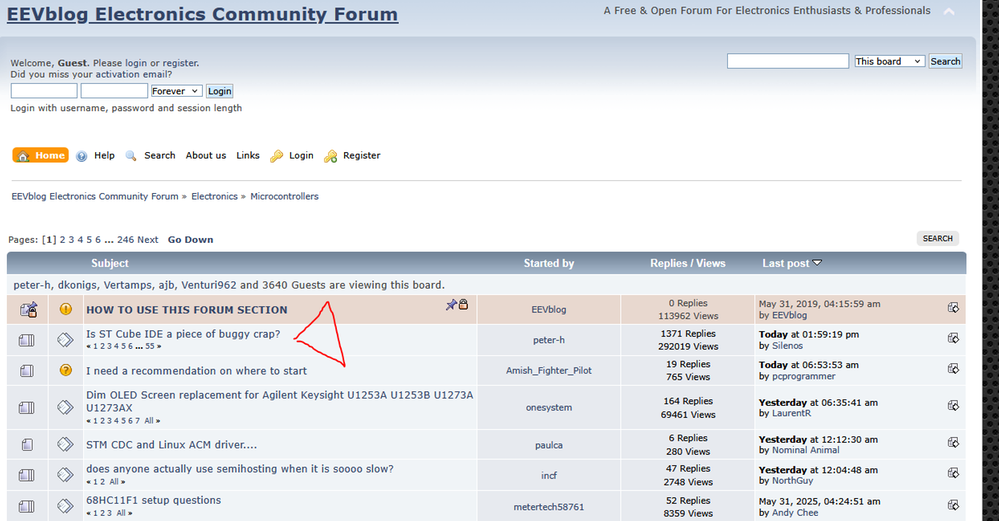Viewport: 999px width, 521px height.
Task: Click the Search button beside This board
Action: click(945, 61)
